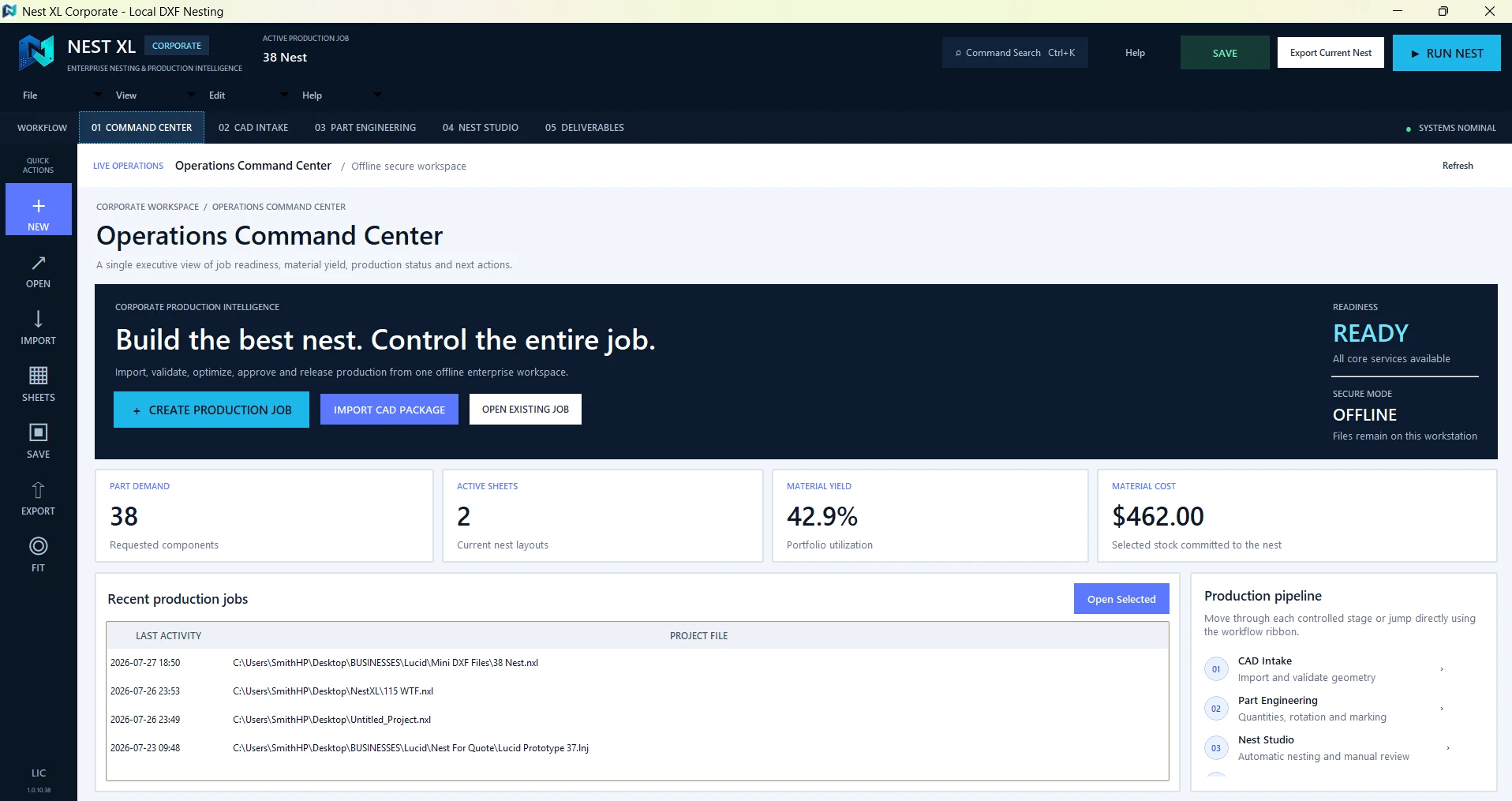Open the File menu
Viewport: 1512px width, 801px height.
click(x=30, y=95)
